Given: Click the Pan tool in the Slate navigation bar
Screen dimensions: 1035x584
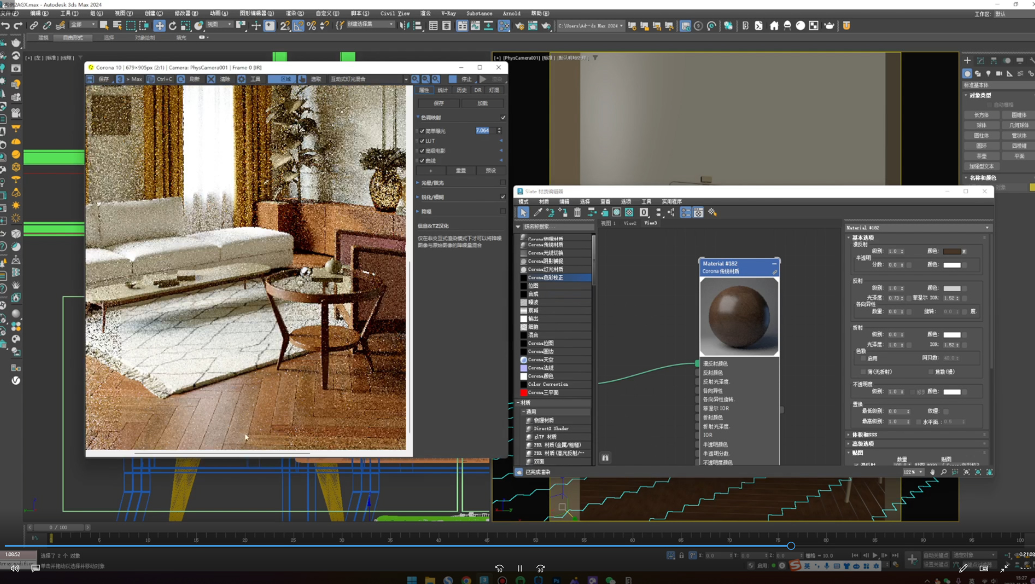Looking at the screenshot, I should [x=933, y=472].
